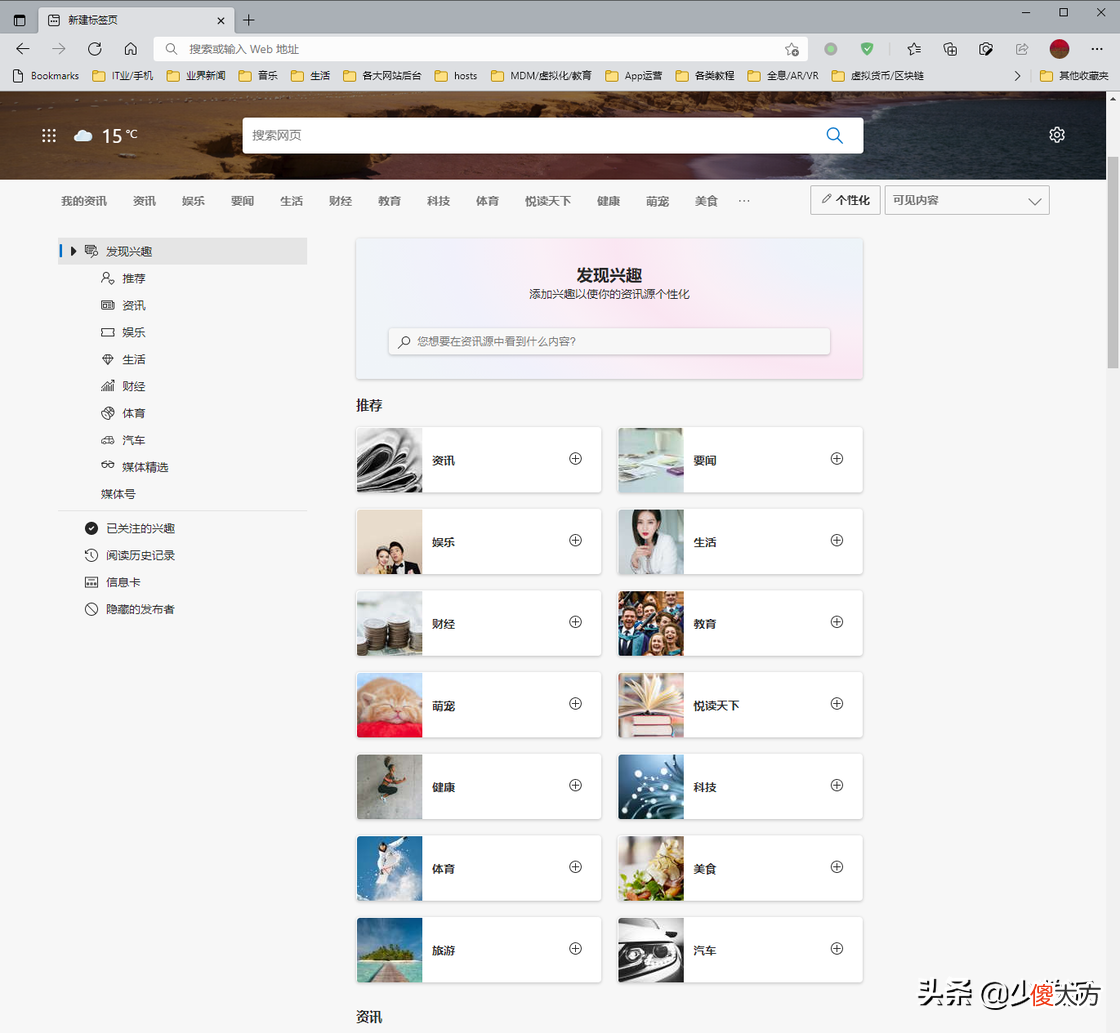Add 萌宠 interest with plus icon
Viewport: 1120px width, 1033px height.
[x=575, y=704]
